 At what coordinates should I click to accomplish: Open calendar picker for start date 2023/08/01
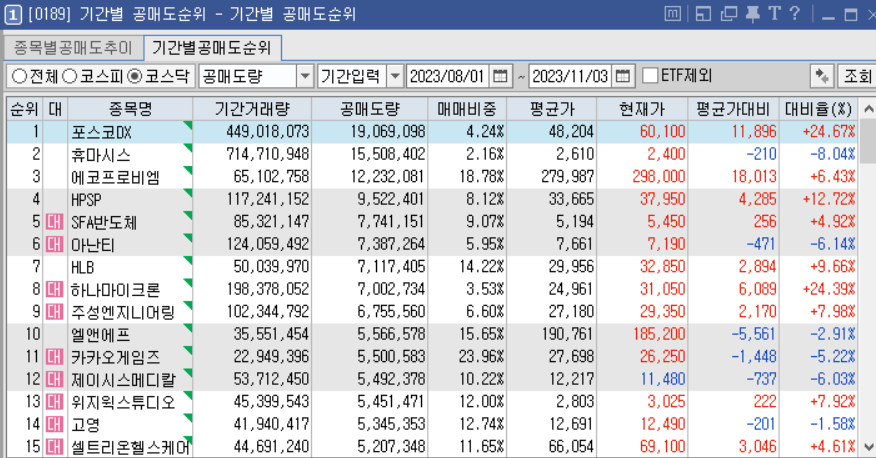[x=500, y=76]
